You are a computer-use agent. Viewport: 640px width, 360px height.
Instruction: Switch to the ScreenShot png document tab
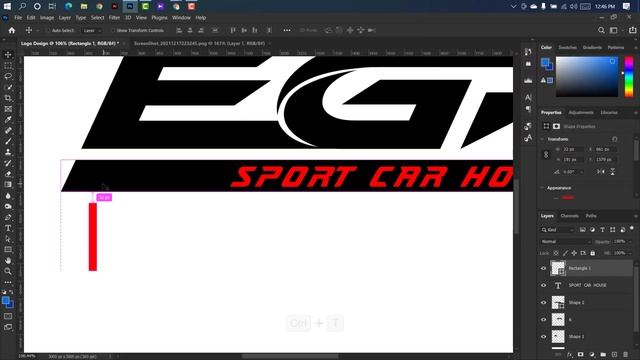199,43
